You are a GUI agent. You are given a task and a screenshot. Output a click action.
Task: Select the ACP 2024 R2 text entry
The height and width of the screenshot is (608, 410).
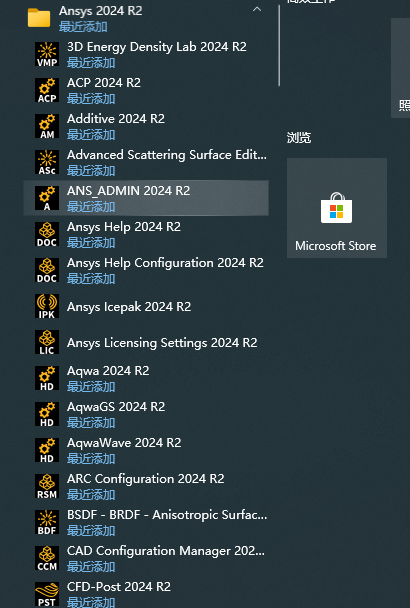104,83
